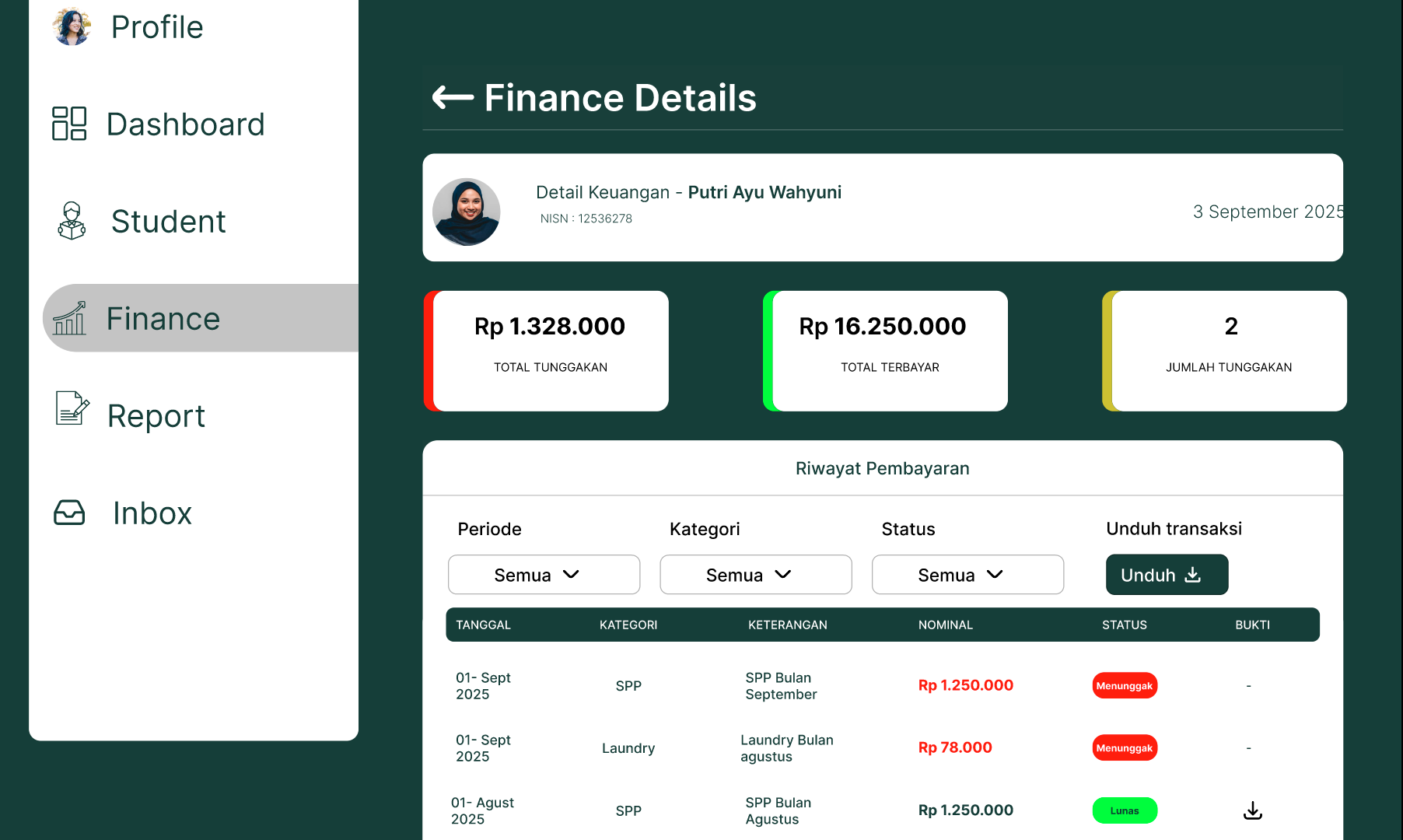Open the Report menu item

pos(156,416)
